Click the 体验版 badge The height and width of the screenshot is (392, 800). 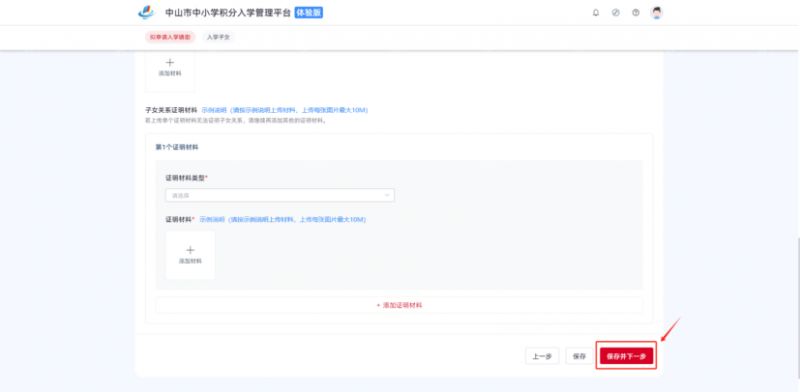309,13
